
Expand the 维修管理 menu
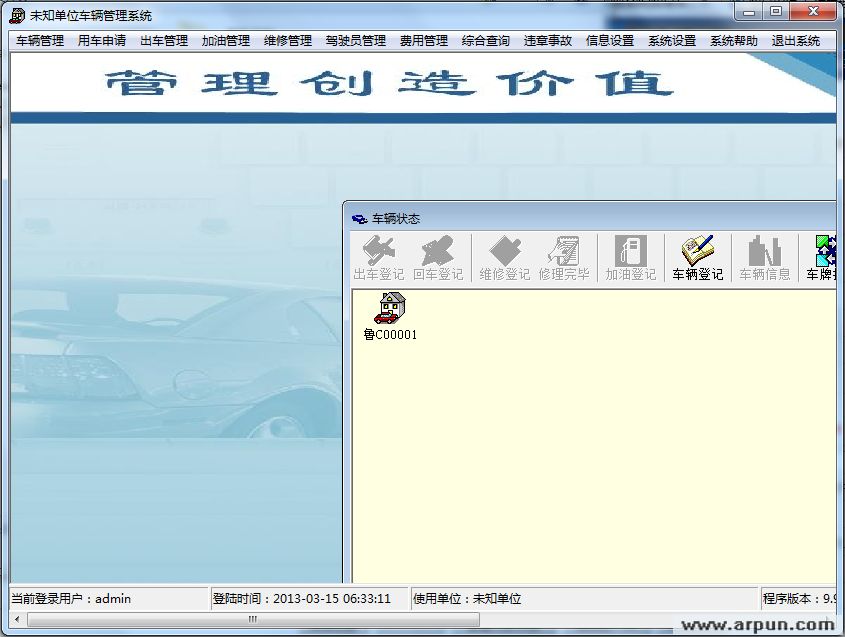click(x=288, y=41)
